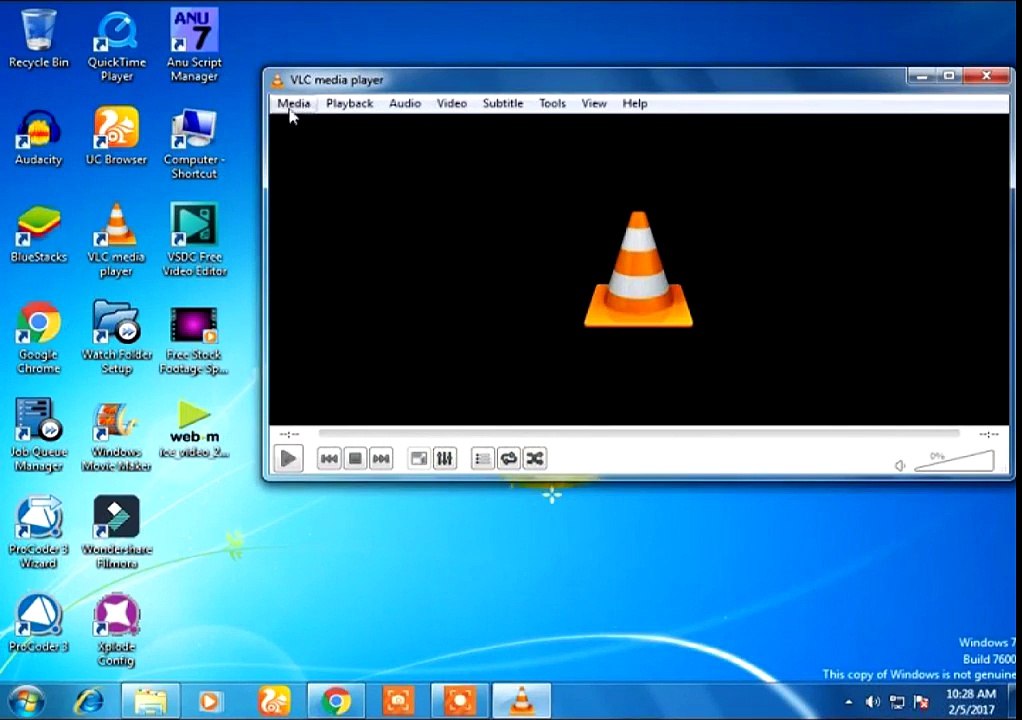Click the network tray icon
Image resolution: width=1022 pixels, height=720 pixels.
click(897, 702)
